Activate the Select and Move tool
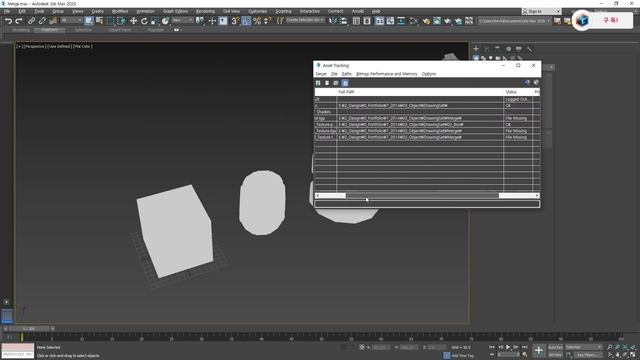640x360 pixels. (x=133, y=21)
